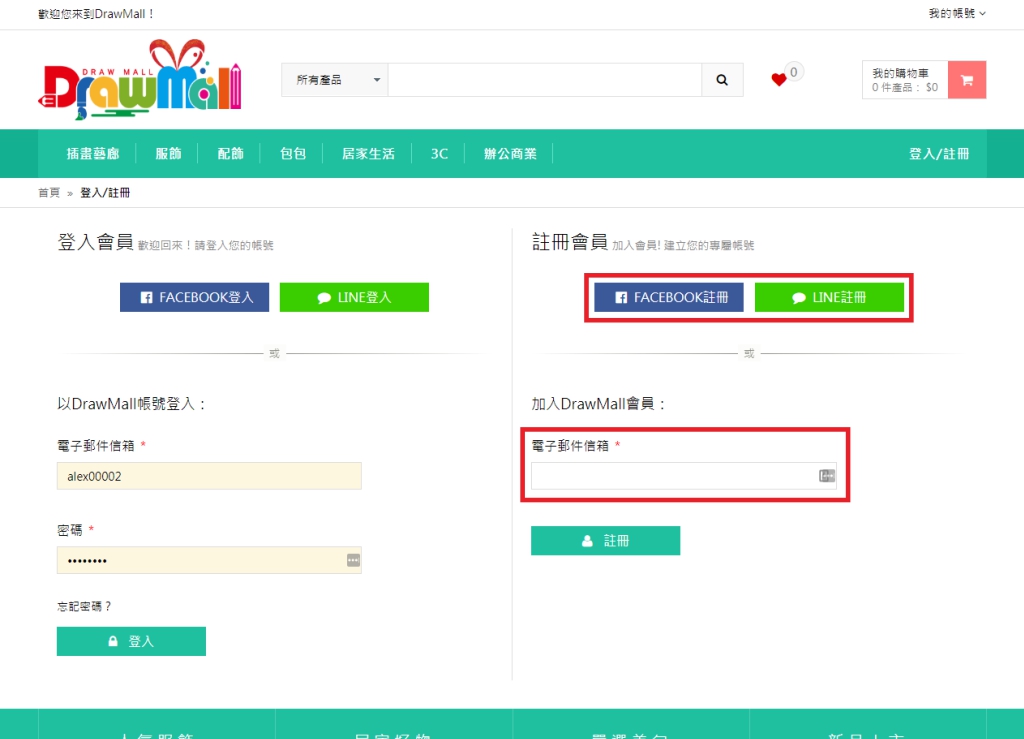Click the LINE chat icon on LINE註冊 button

pyautogui.click(x=799, y=296)
